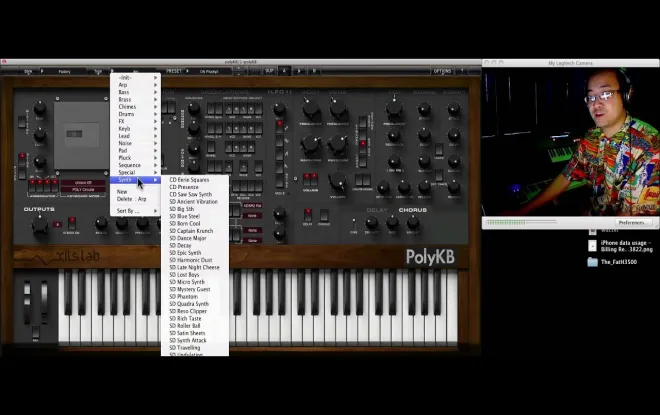Expand the Pad category submenu
This screenshot has height=415, width=660.
pyautogui.click(x=135, y=151)
